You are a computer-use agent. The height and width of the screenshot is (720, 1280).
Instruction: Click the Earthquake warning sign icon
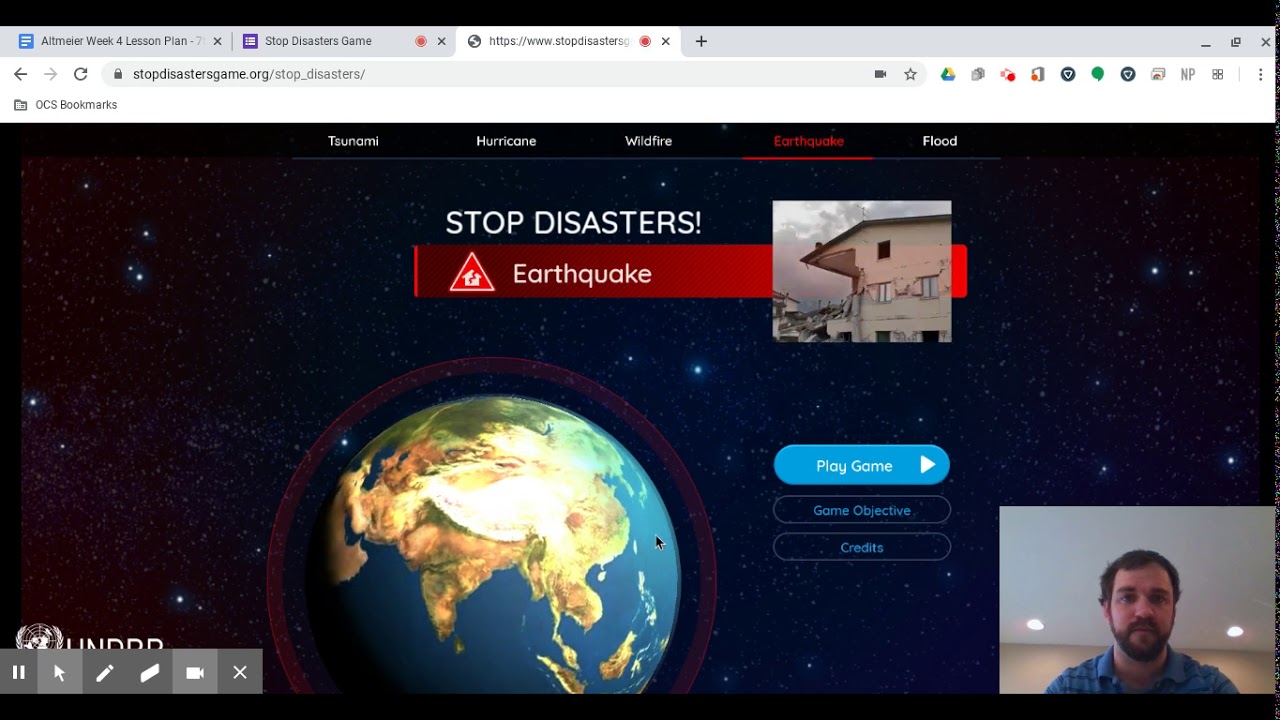[471, 273]
